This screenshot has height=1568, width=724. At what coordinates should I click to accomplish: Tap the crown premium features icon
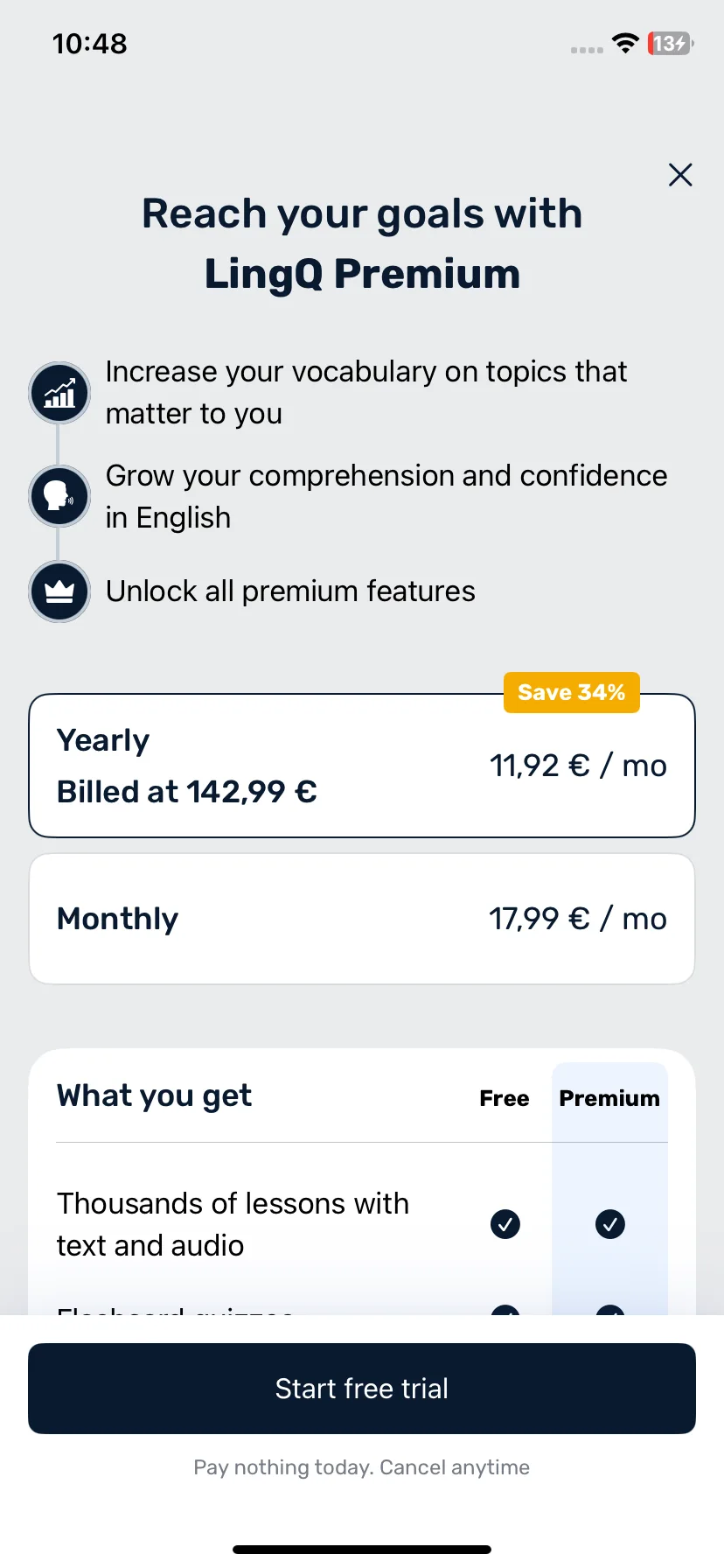[59, 591]
